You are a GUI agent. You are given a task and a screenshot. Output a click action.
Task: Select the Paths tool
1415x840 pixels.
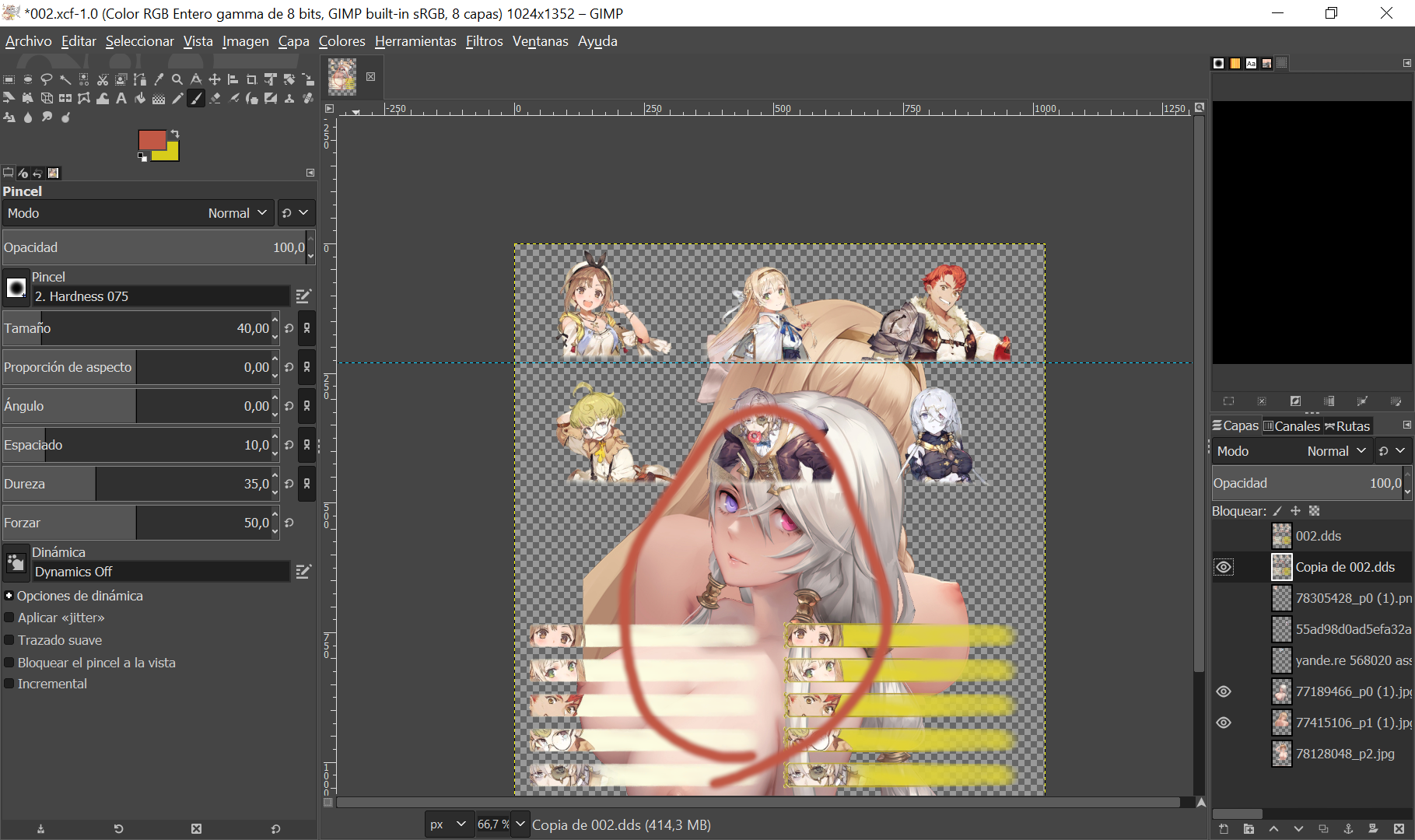click(x=140, y=79)
